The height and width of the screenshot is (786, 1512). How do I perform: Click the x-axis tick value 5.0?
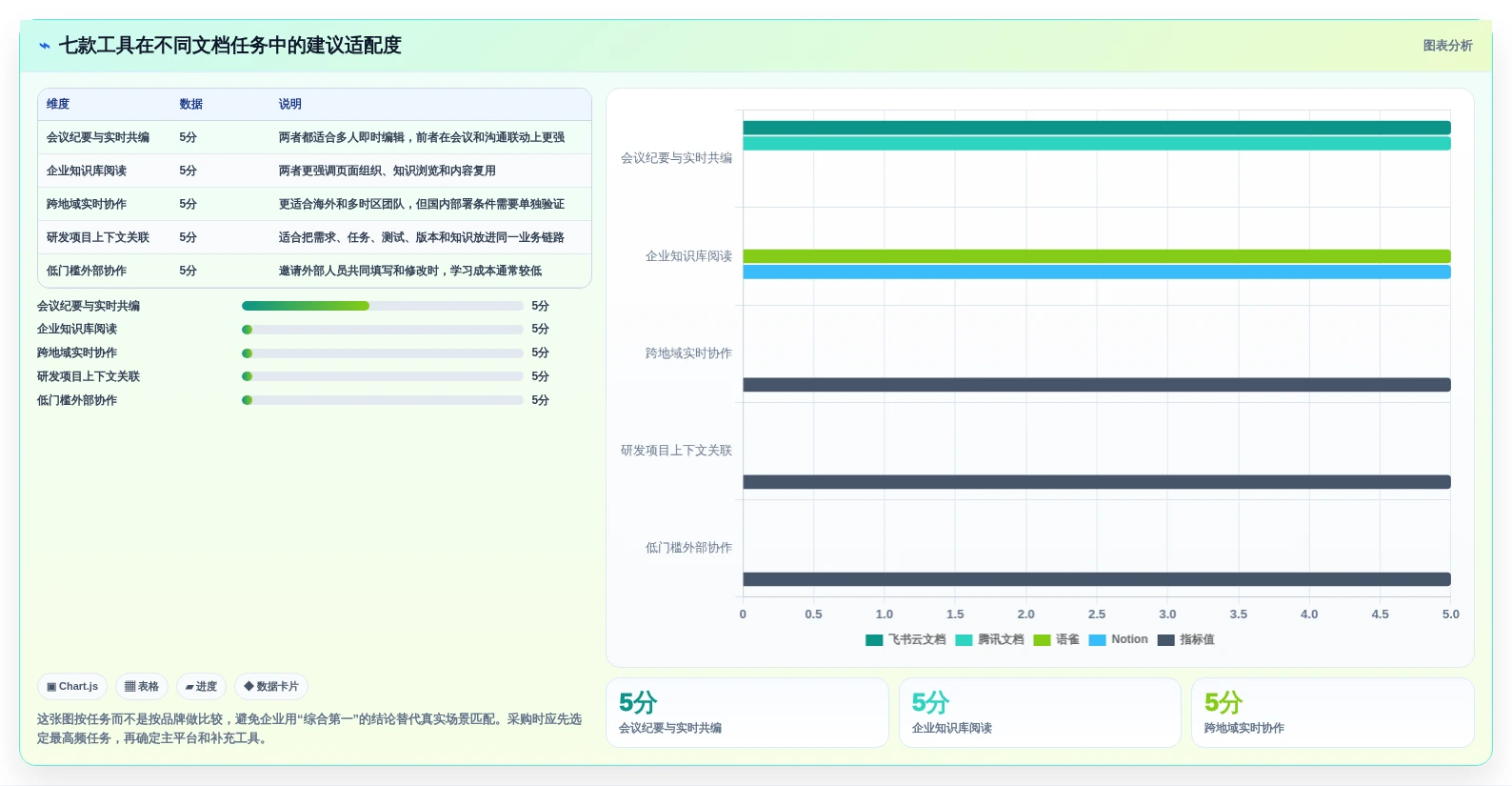pyautogui.click(x=1451, y=615)
